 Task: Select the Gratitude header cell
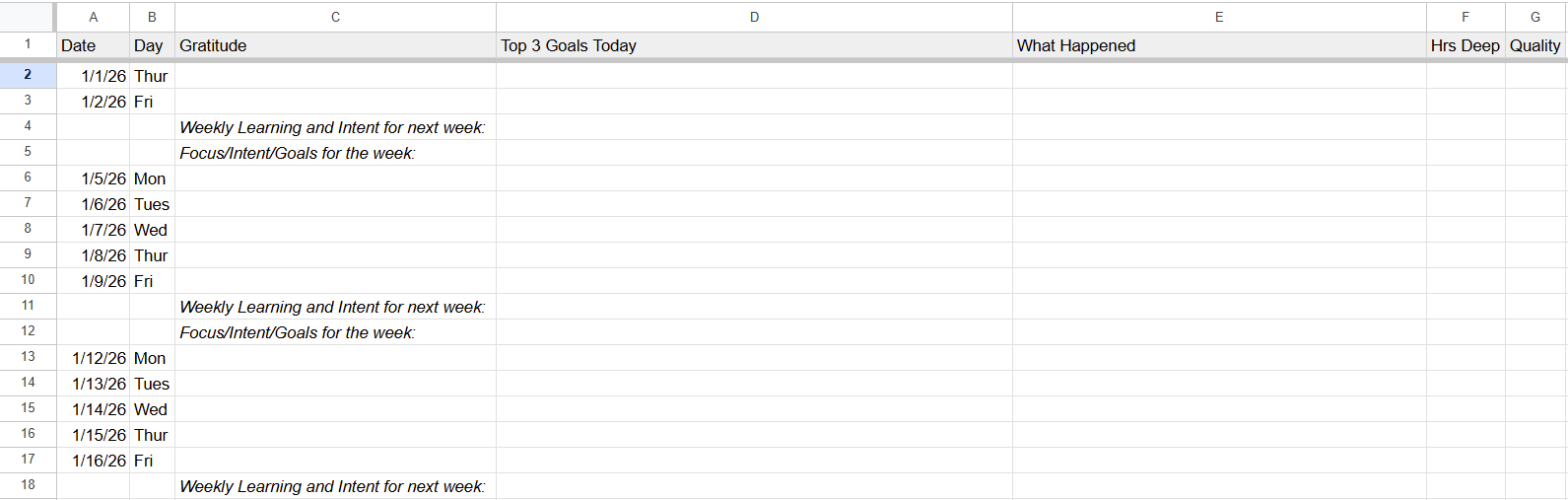[x=335, y=45]
